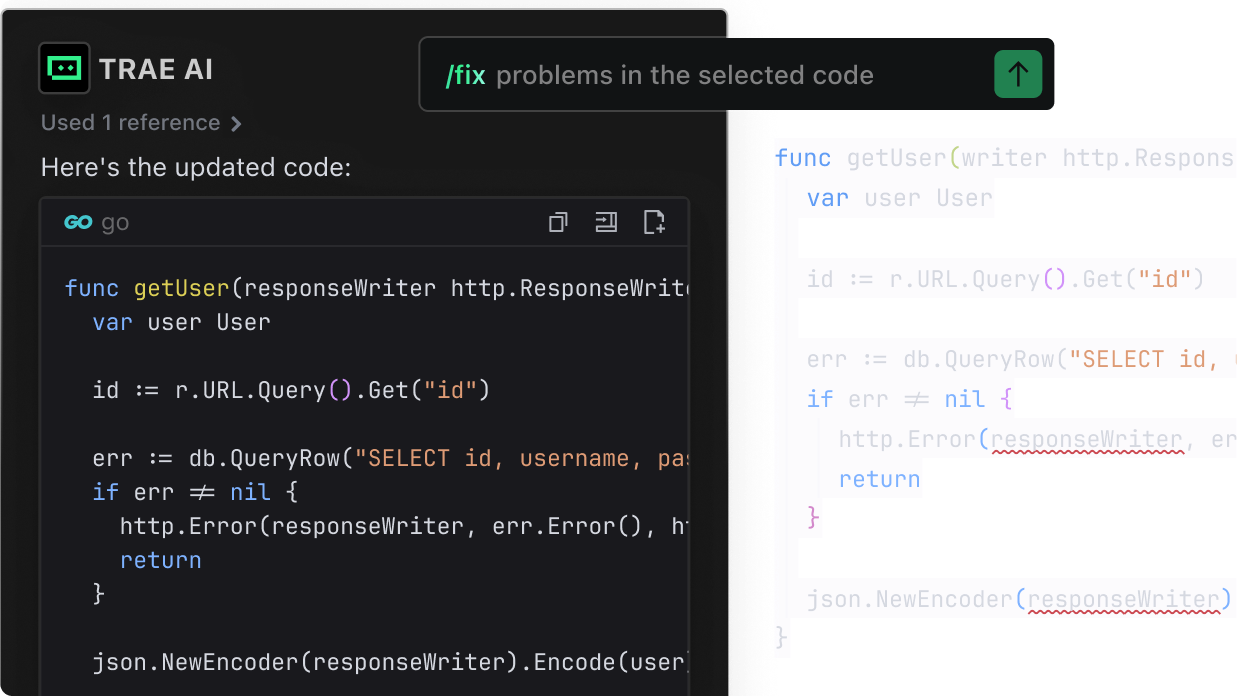Click the 'id := r.URL.Query().Get("id")' line in the chat code

[291, 390]
